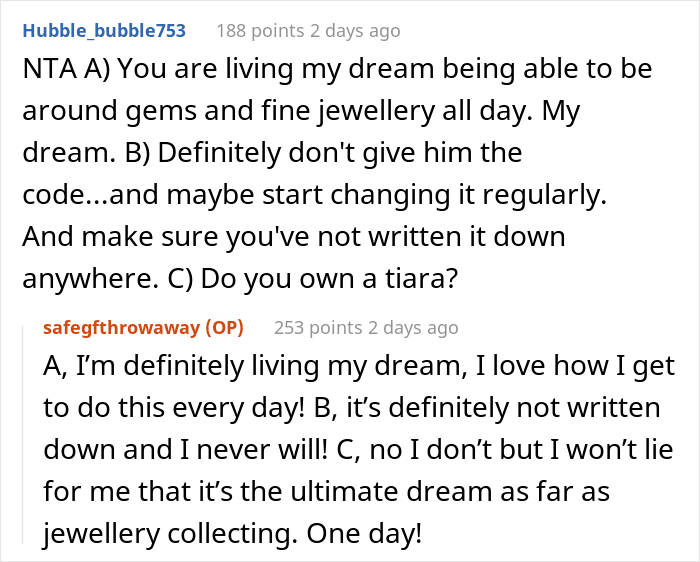
Task: Collapse reply thread using left vertical line
Action: (x=23, y=435)
